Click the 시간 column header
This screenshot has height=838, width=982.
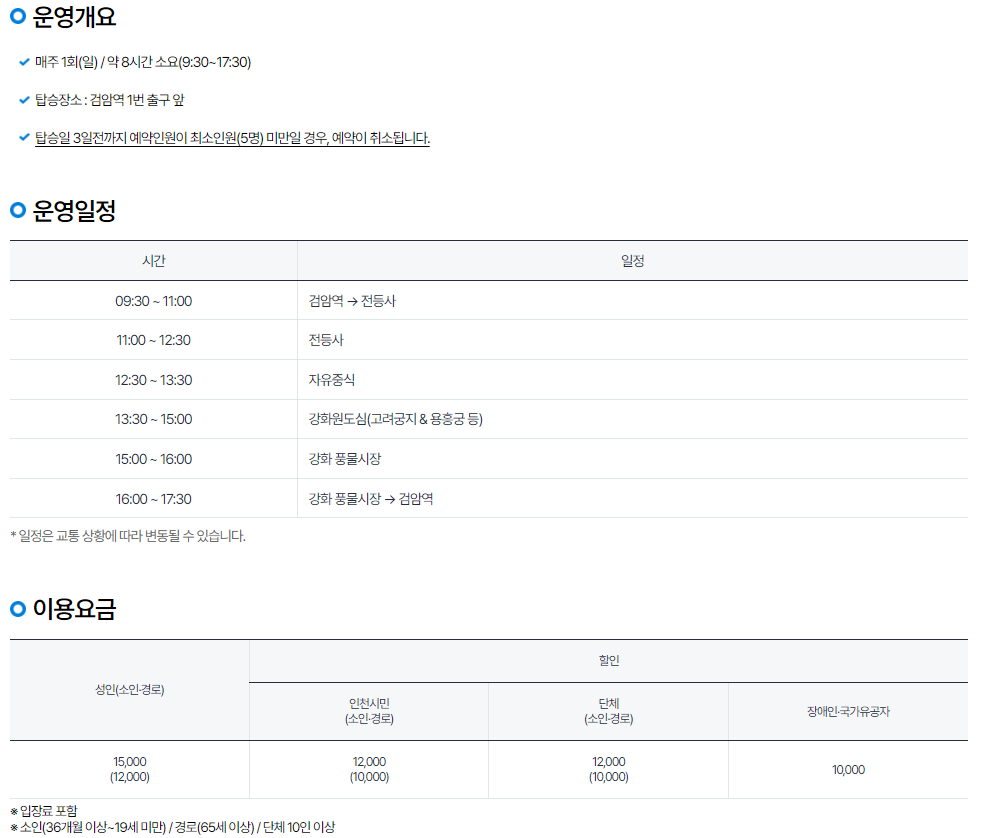tap(153, 261)
